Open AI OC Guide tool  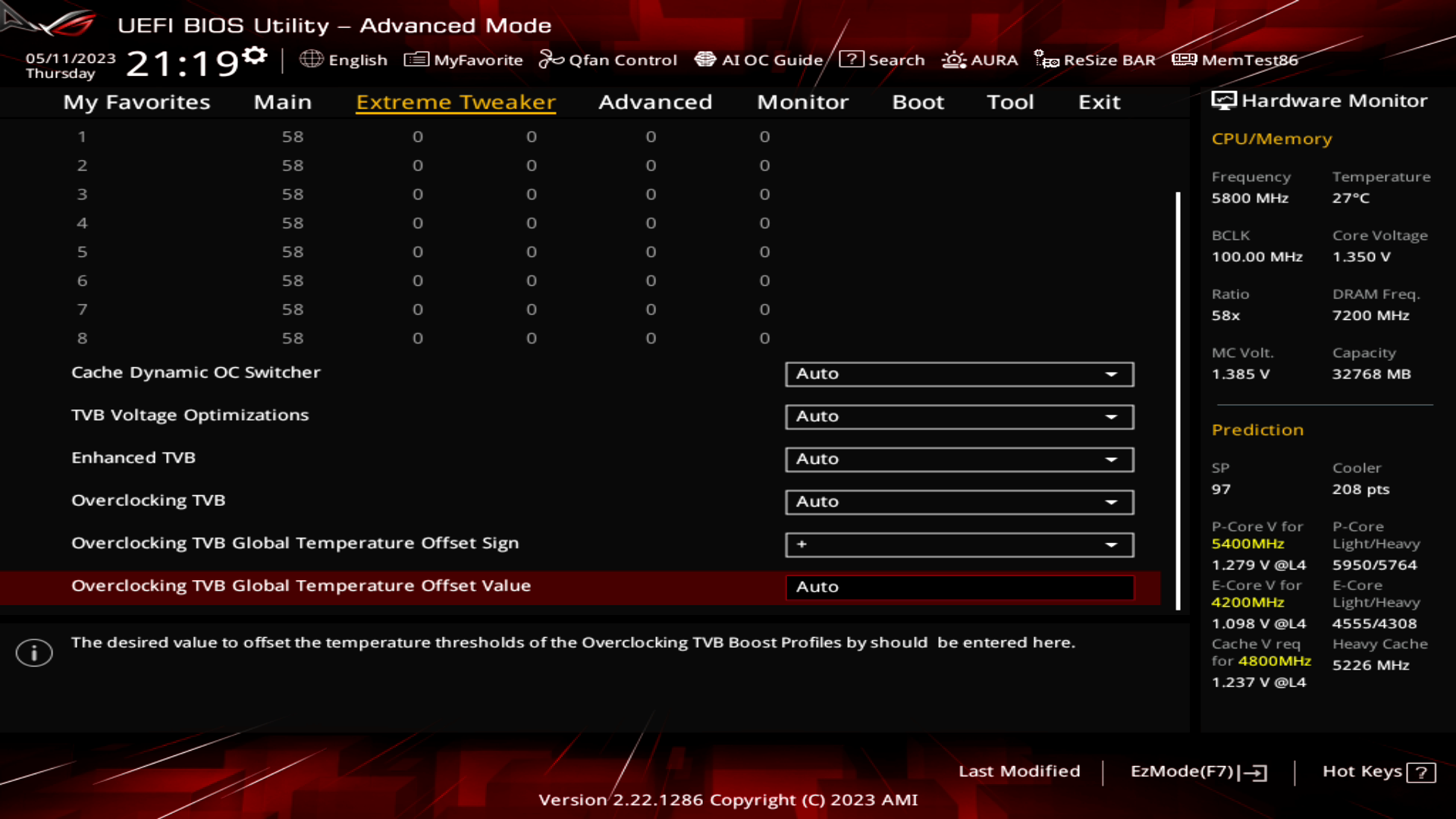760,60
